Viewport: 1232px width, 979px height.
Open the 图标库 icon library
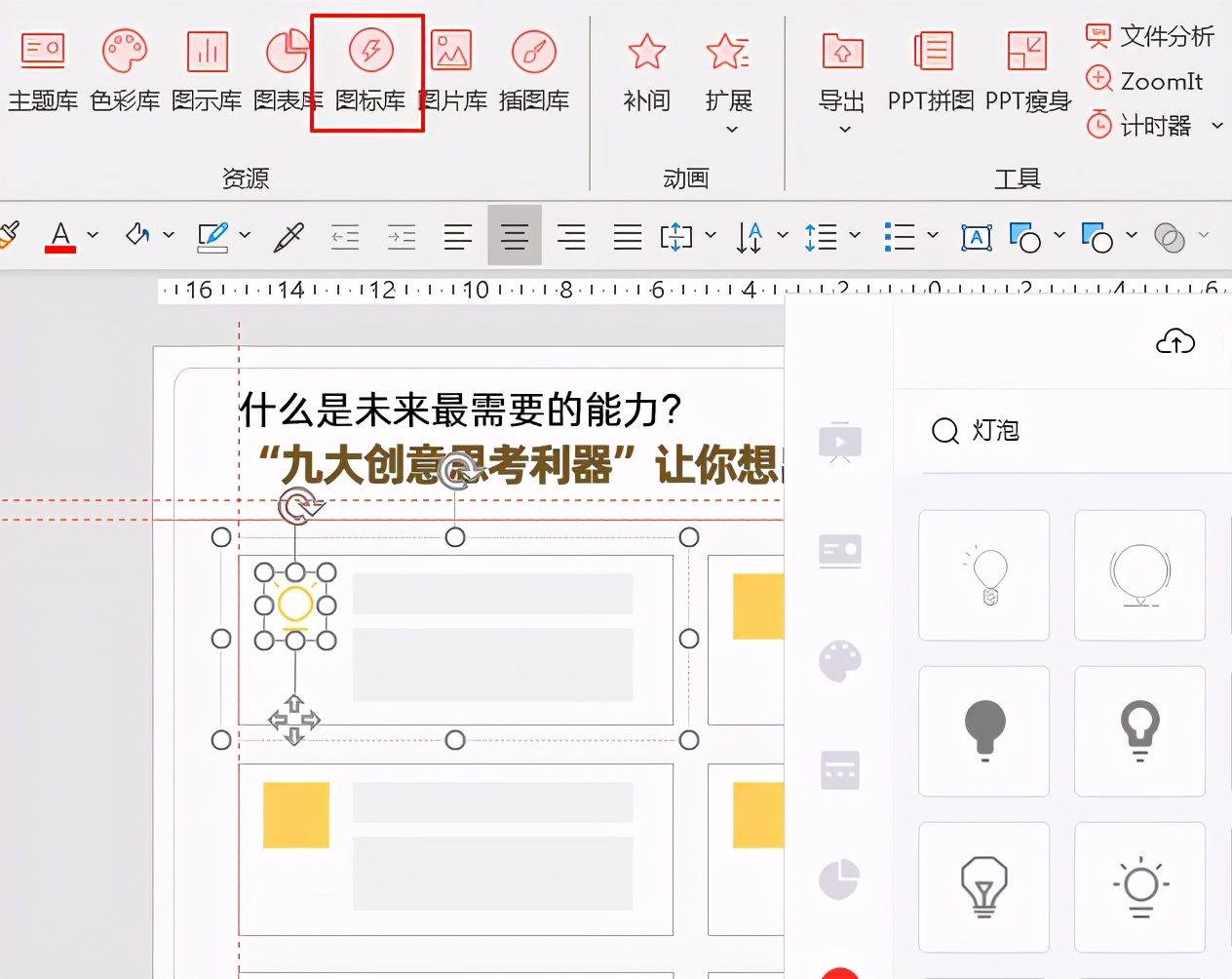(366, 68)
